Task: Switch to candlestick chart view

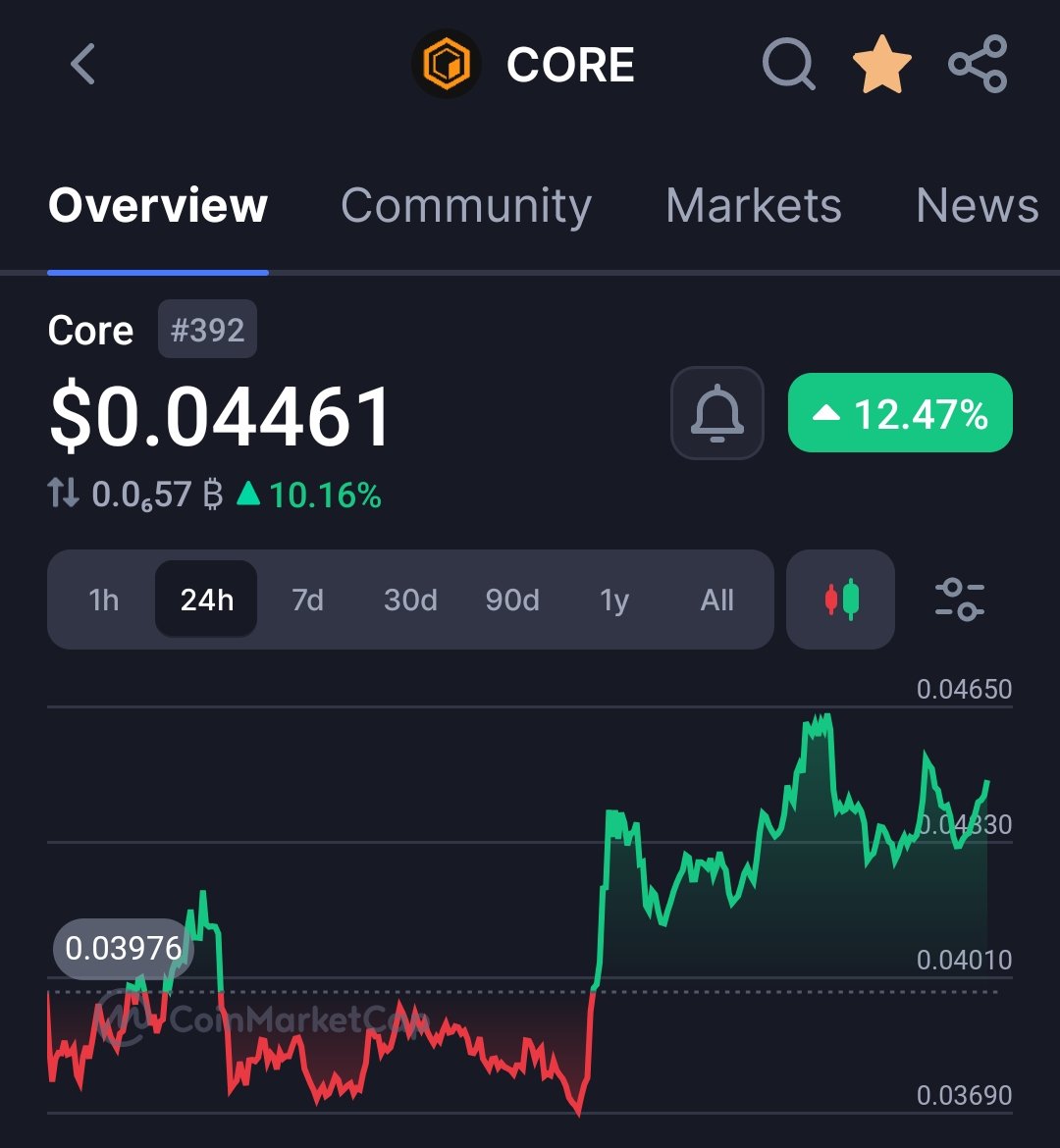Action: pos(840,600)
